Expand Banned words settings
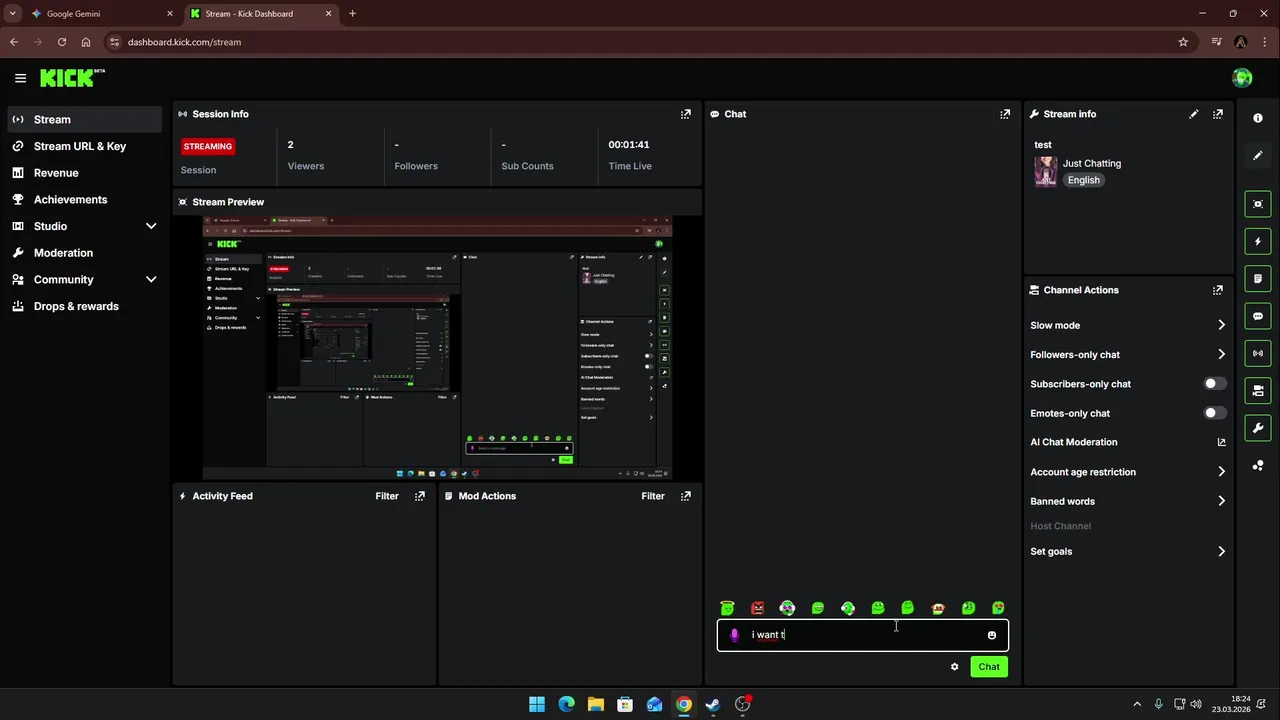The image size is (1280, 720). pyautogui.click(x=1221, y=501)
